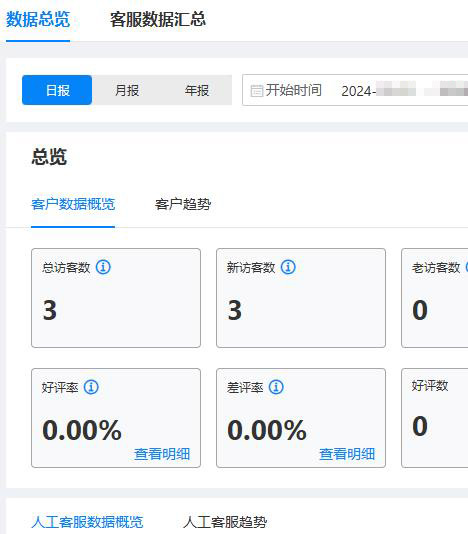Image resolution: width=468 pixels, height=534 pixels.
Task: Open 查看明细 link in 差评率 card
Action: click(347, 454)
